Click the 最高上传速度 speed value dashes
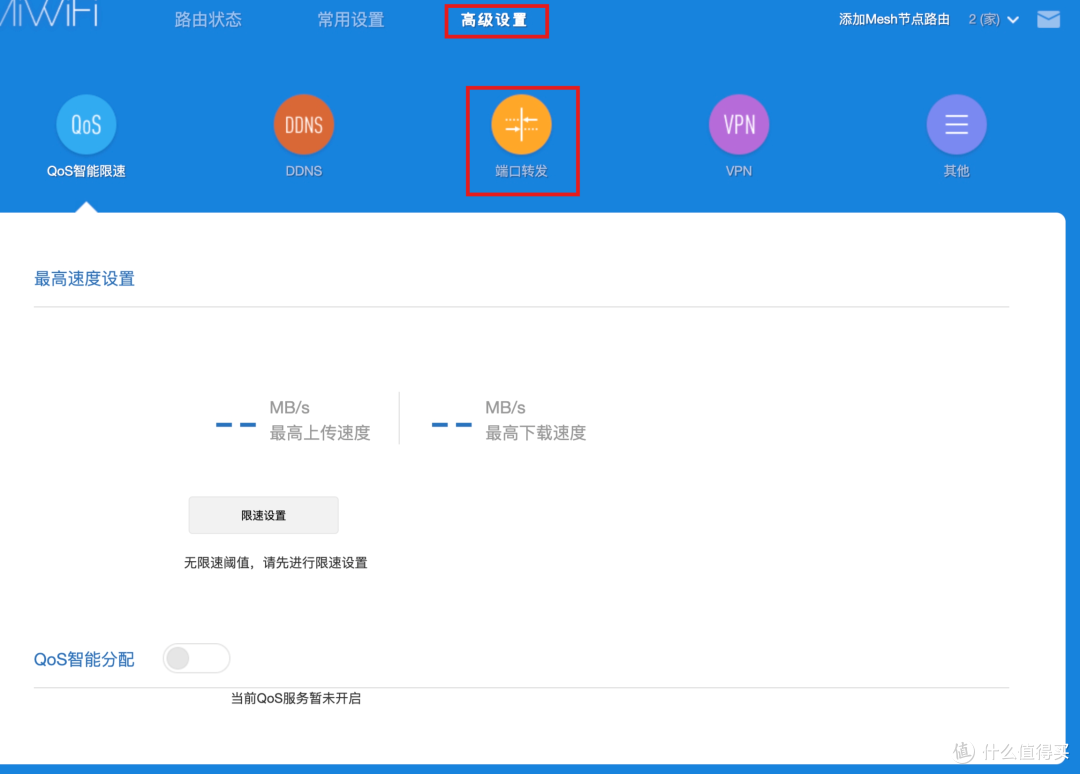 [235, 424]
